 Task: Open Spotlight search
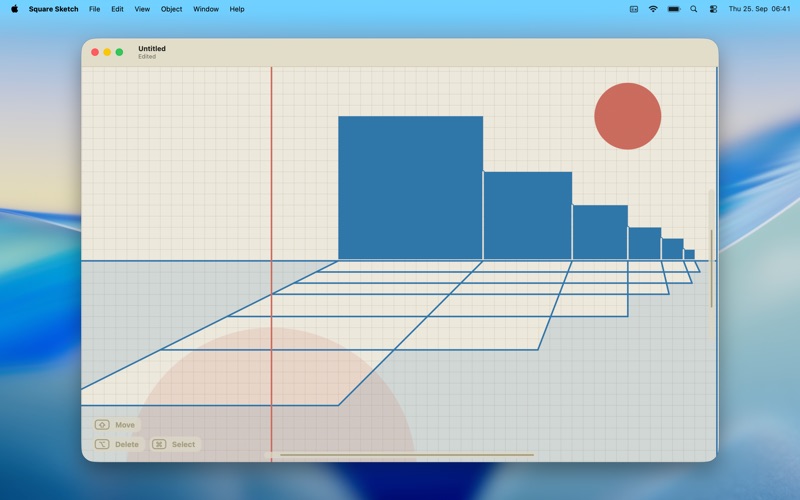click(693, 9)
